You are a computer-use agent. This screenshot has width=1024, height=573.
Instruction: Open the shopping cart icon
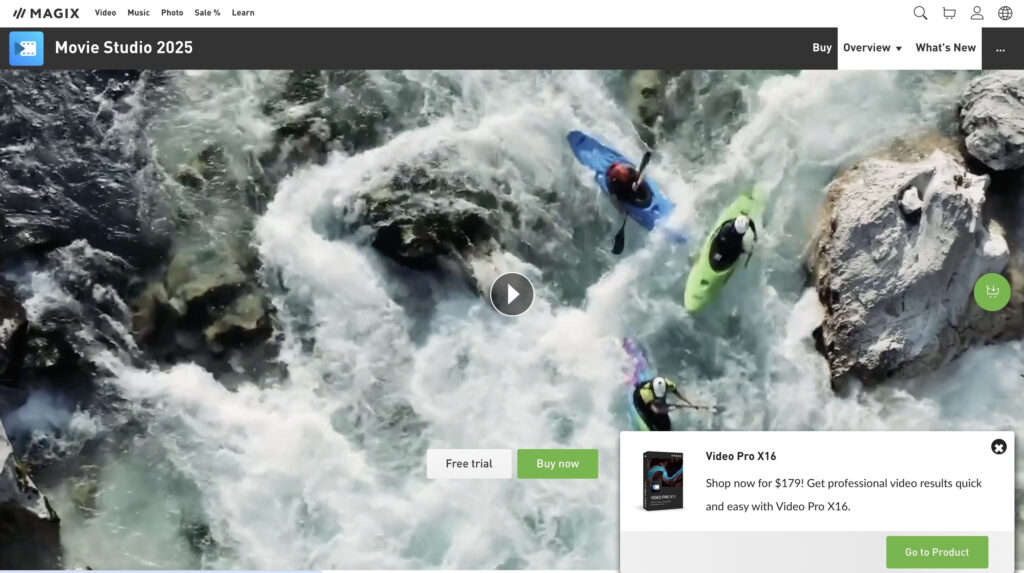tap(949, 13)
